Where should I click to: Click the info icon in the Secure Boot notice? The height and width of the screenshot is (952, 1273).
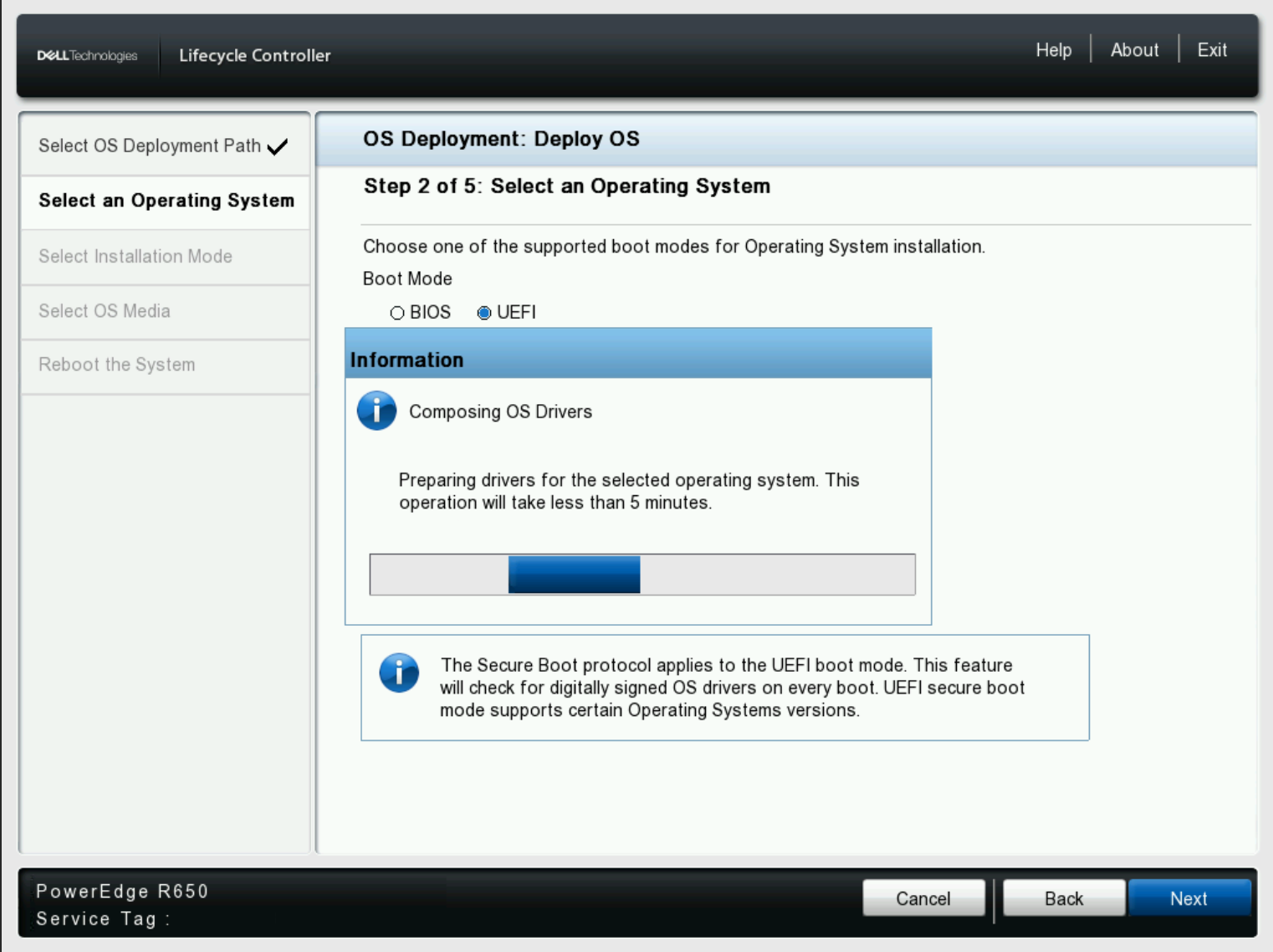(400, 673)
